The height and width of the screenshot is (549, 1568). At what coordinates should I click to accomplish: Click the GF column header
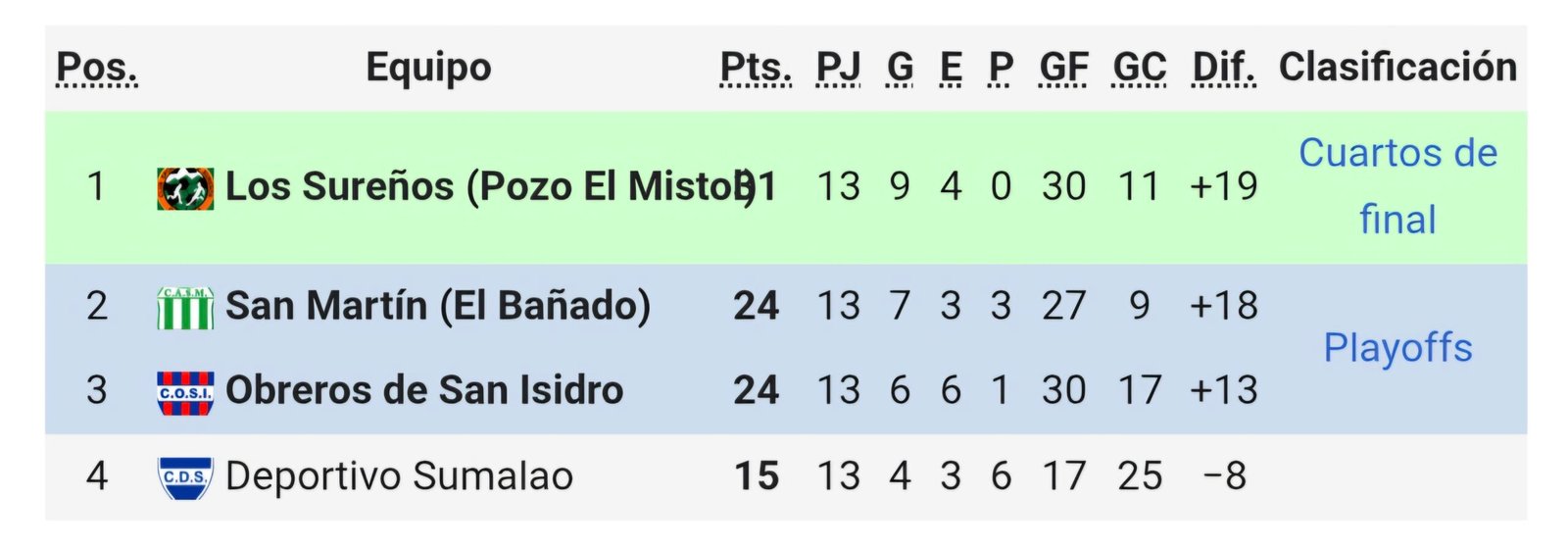[1063, 68]
